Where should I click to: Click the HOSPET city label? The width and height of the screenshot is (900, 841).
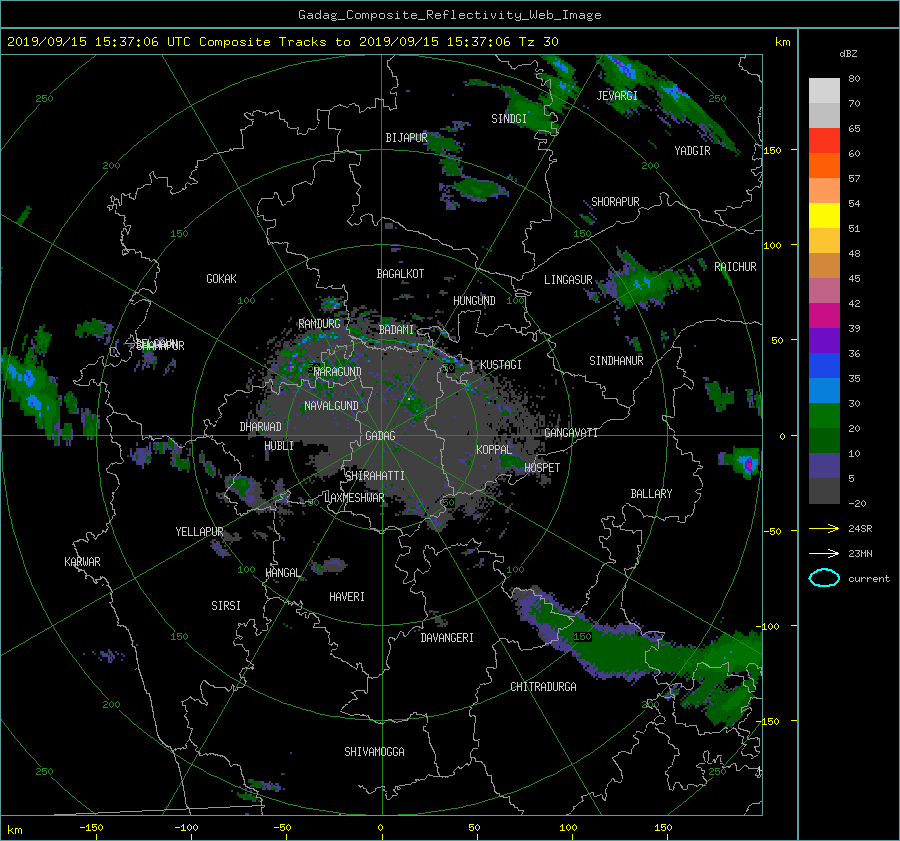(x=542, y=468)
